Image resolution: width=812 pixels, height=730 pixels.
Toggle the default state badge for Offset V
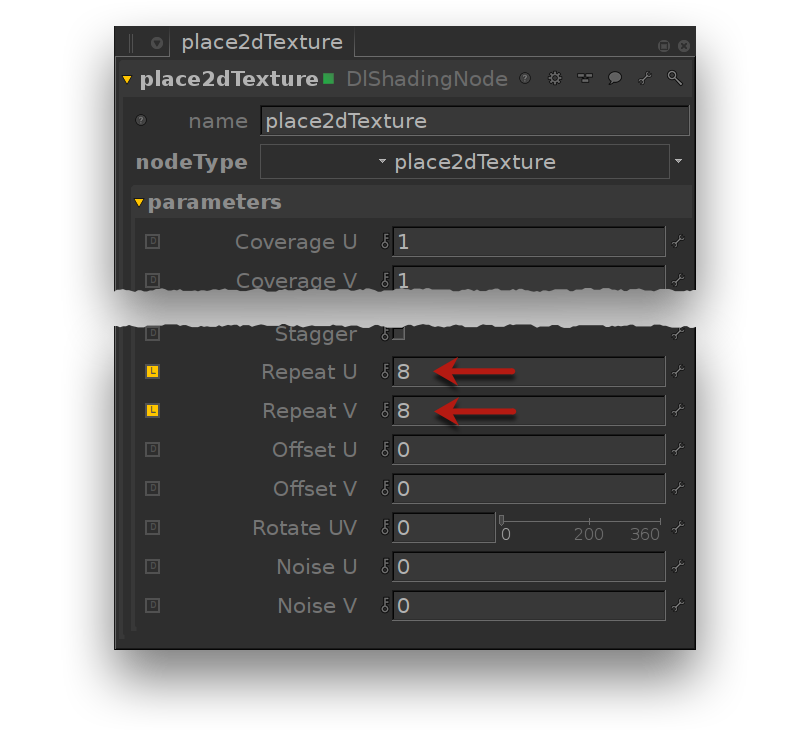point(153,489)
